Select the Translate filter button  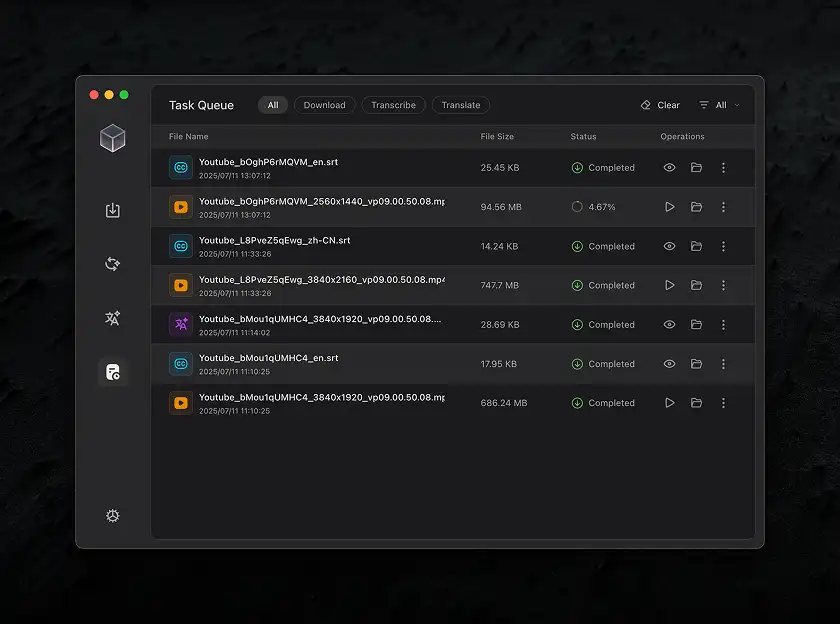(x=460, y=105)
